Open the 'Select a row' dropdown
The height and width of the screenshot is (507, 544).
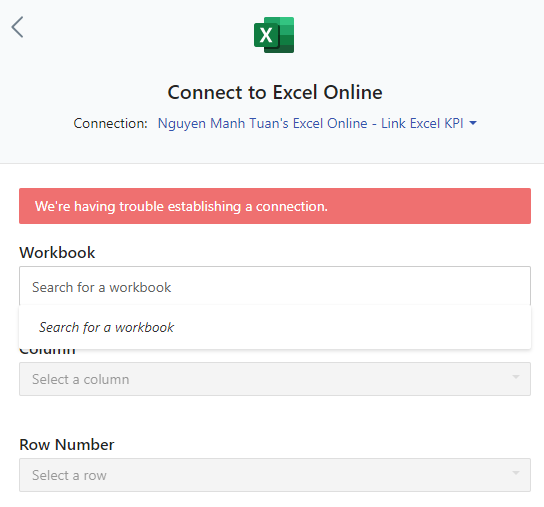(275, 475)
